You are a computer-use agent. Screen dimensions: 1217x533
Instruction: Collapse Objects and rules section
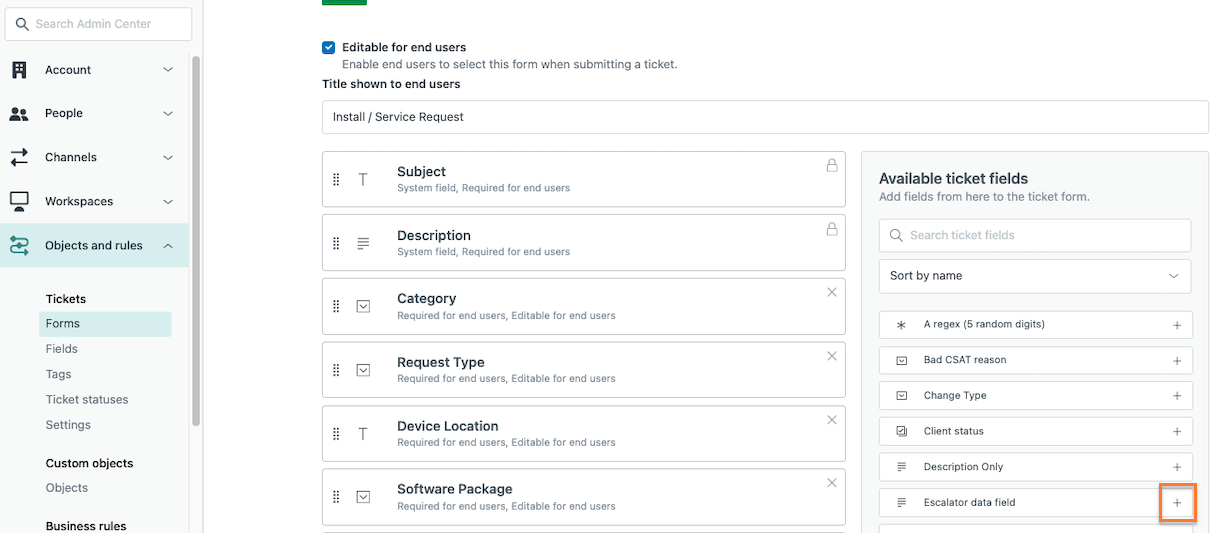[94, 245]
